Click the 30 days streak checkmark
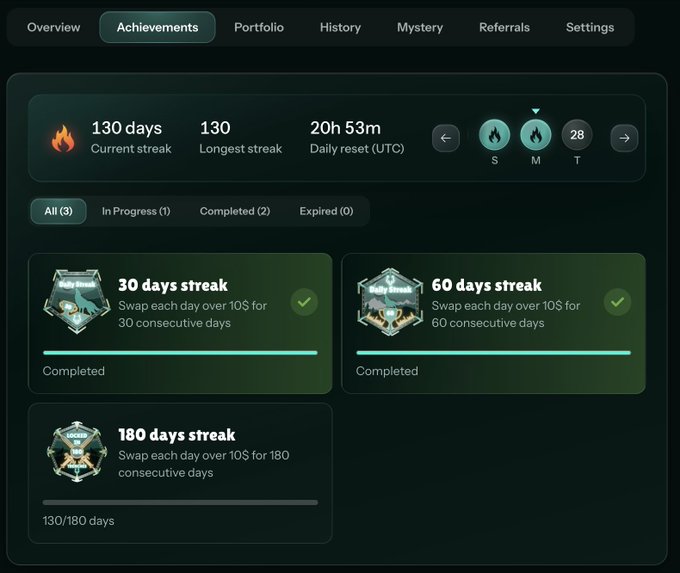Image resolution: width=680 pixels, height=573 pixels. tap(304, 302)
